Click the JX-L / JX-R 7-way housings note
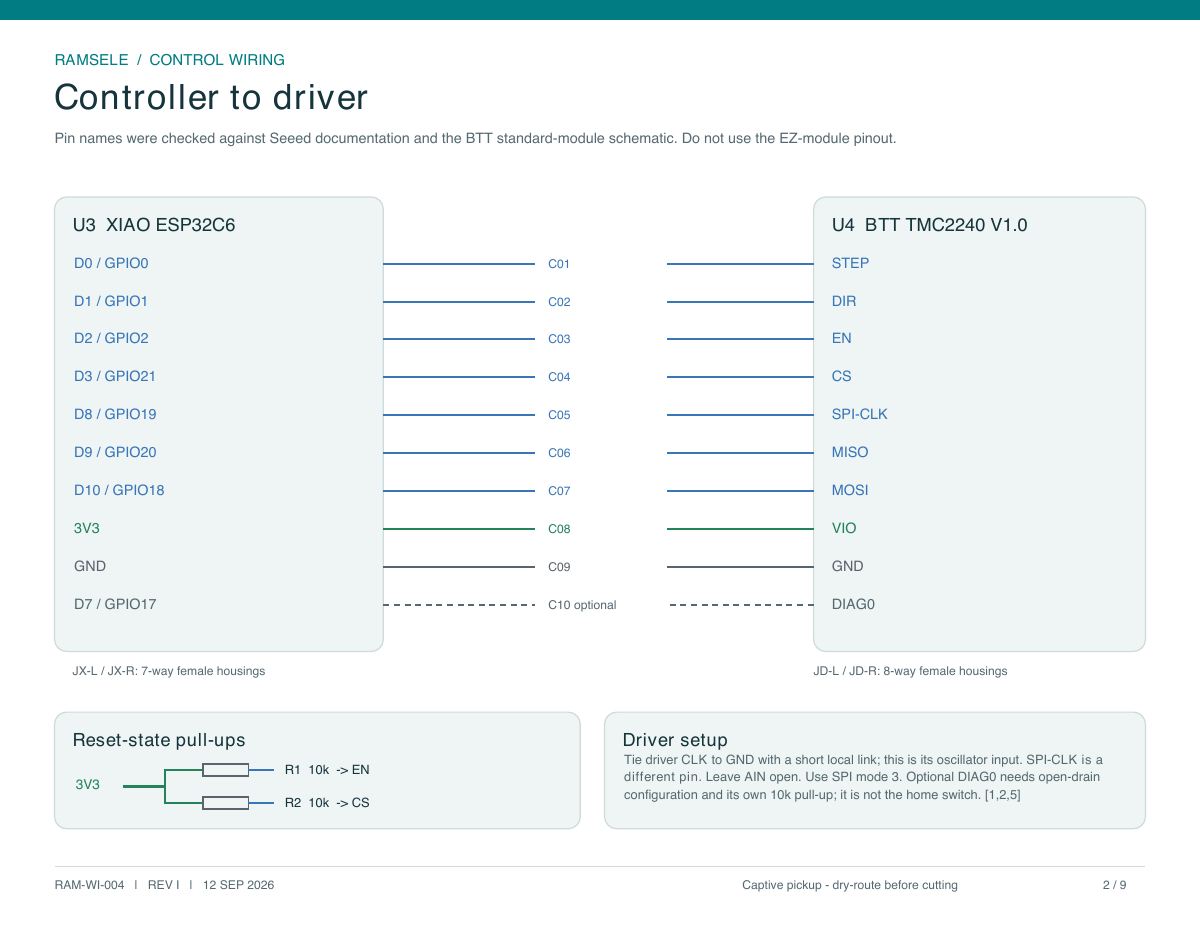Screen dimensions: 1200x928 [x=169, y=671]
